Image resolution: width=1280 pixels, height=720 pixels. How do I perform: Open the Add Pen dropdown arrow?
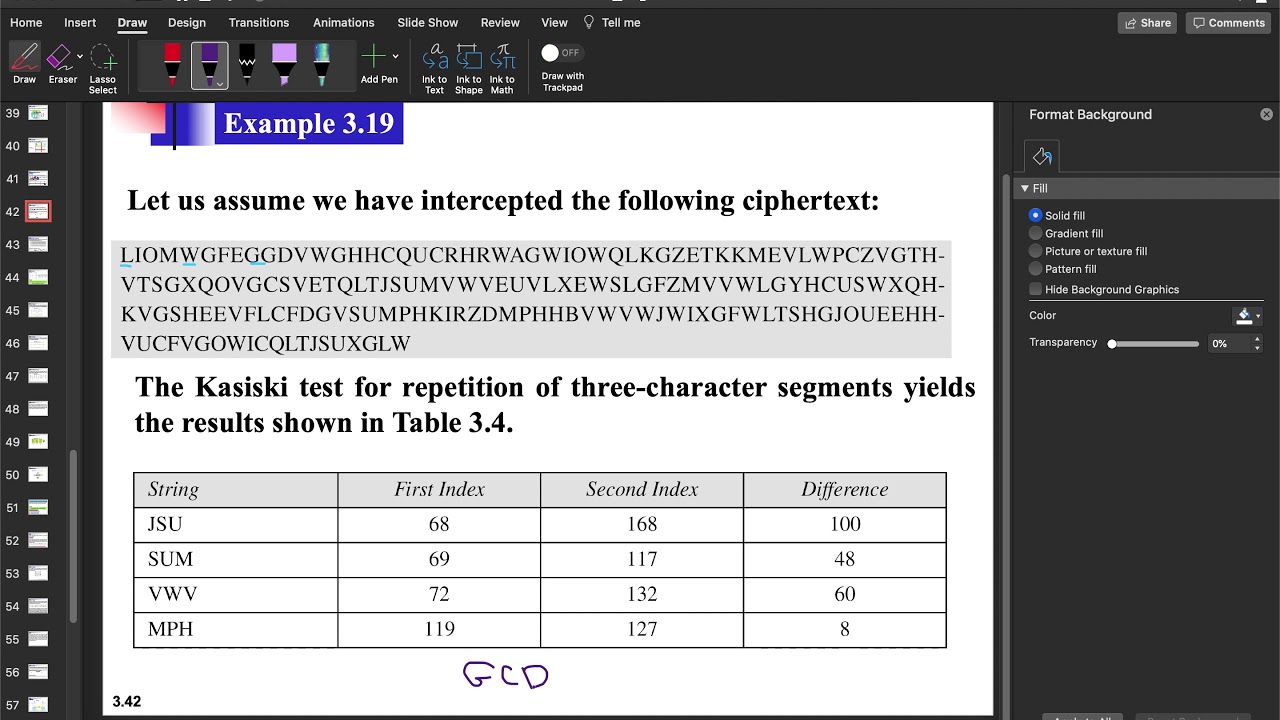[395, 57]
